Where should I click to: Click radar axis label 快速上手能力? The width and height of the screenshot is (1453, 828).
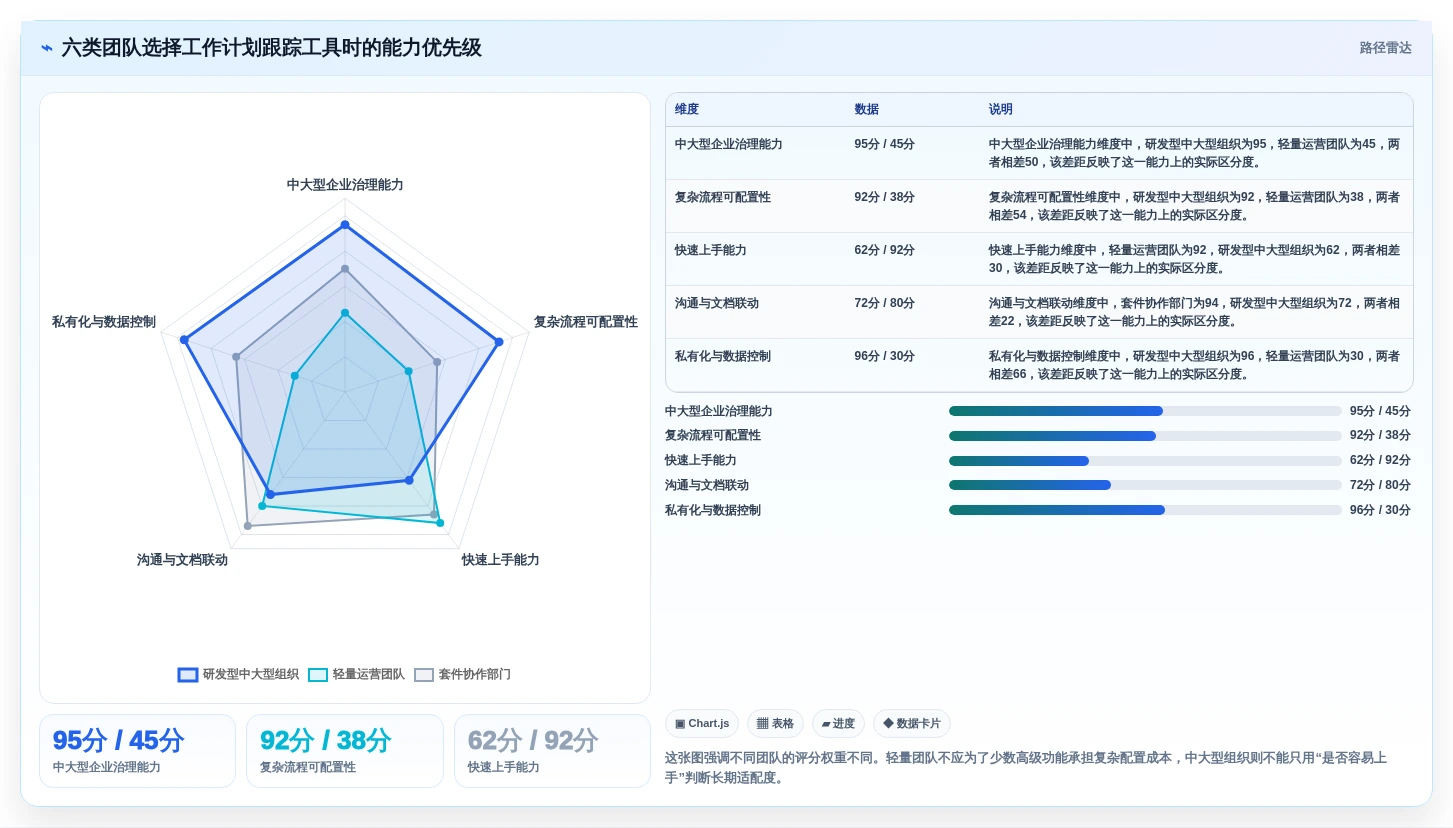[500, 560]
